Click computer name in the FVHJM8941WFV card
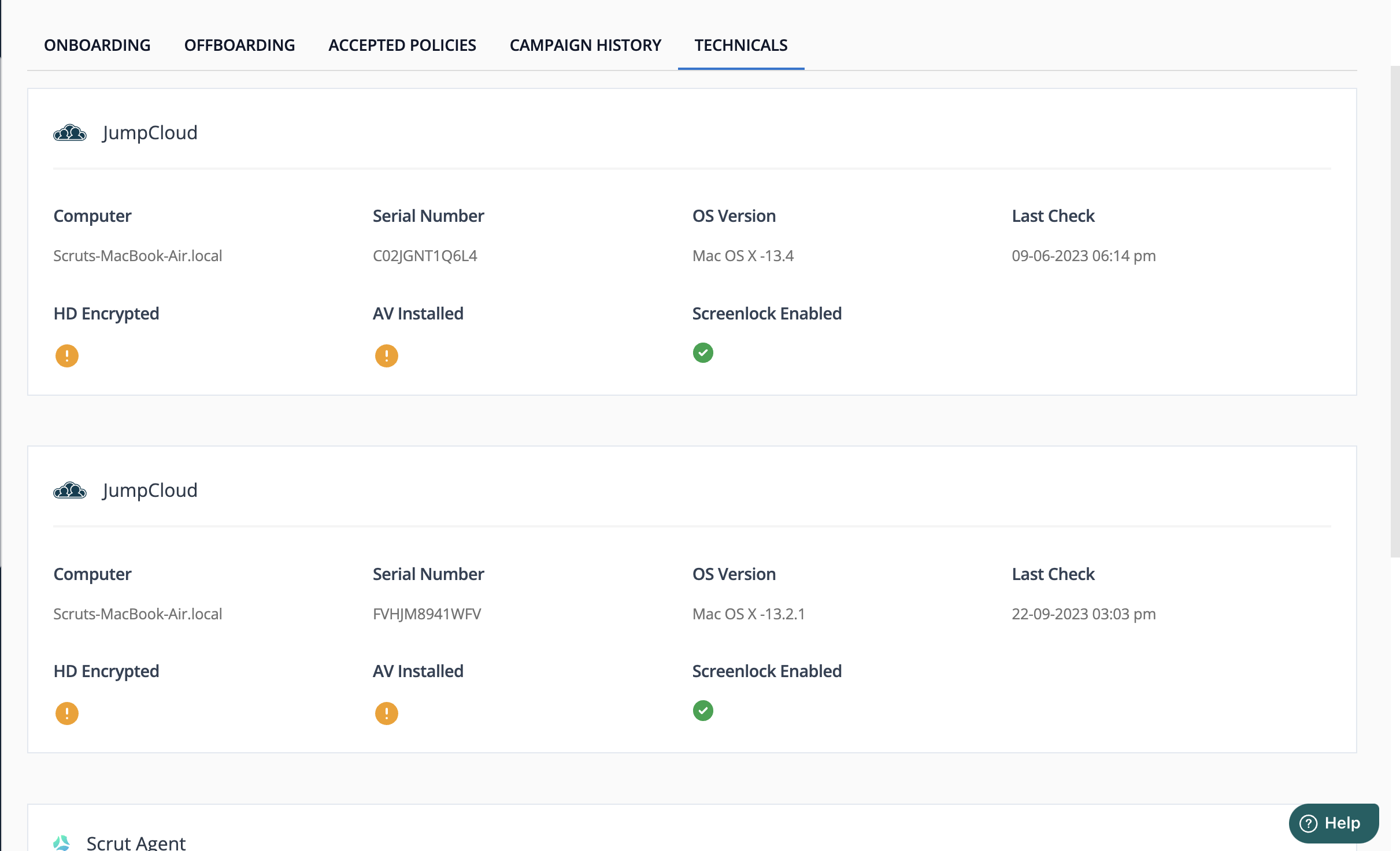Viewport: 1400px width, 851px height. tap(138, 614)
